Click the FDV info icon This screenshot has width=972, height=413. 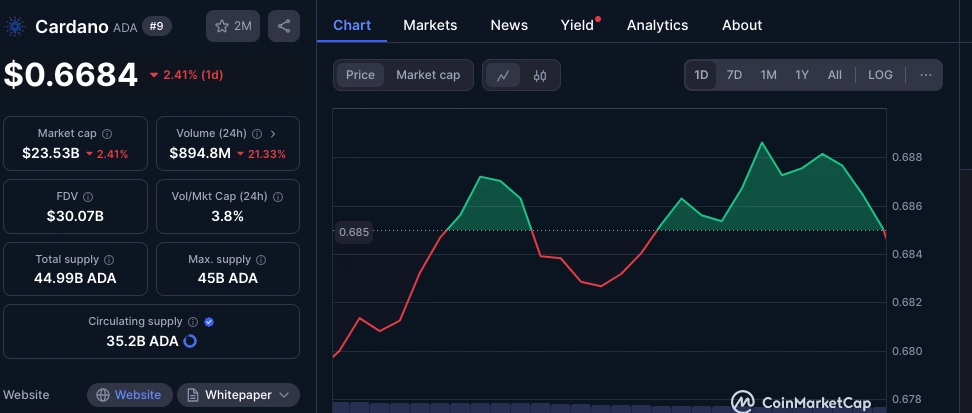(x=88, y=197)
